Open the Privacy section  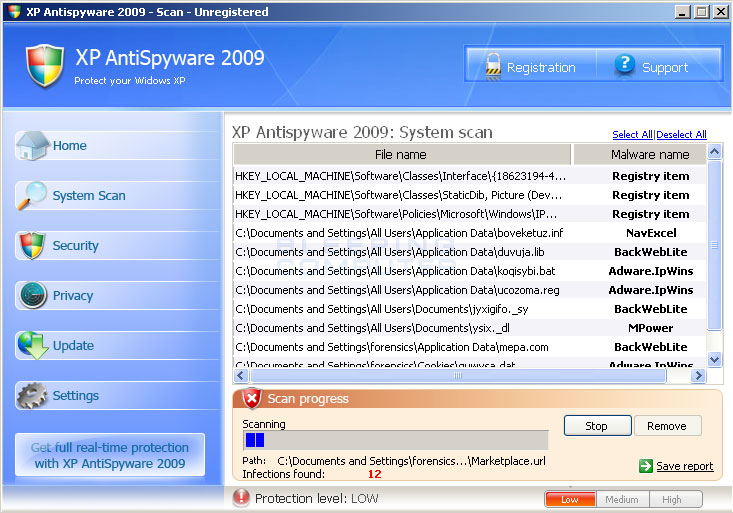click(x=117, y=296)
